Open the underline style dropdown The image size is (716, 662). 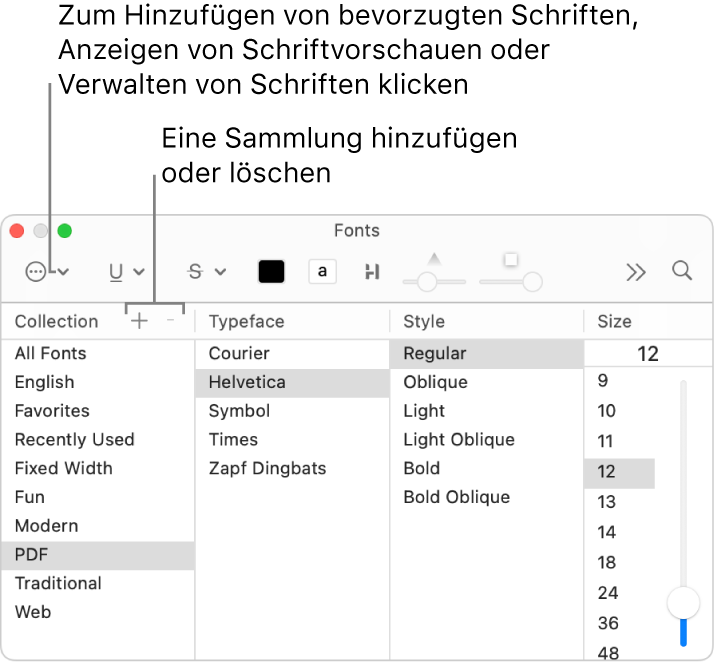tap(126, 272)
